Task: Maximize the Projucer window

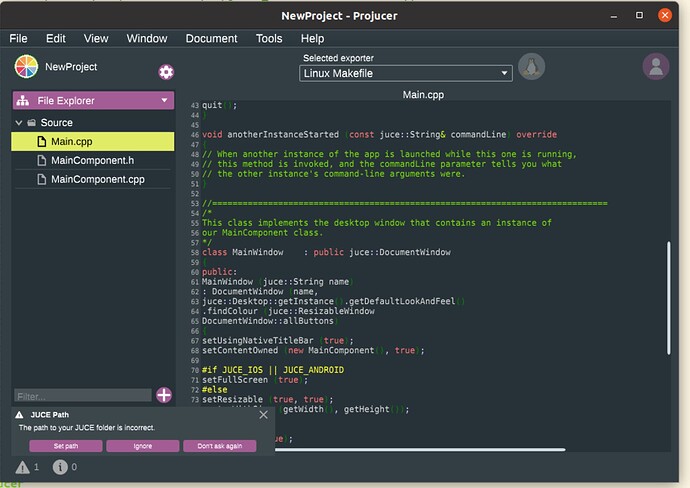Action: (639, 15)
